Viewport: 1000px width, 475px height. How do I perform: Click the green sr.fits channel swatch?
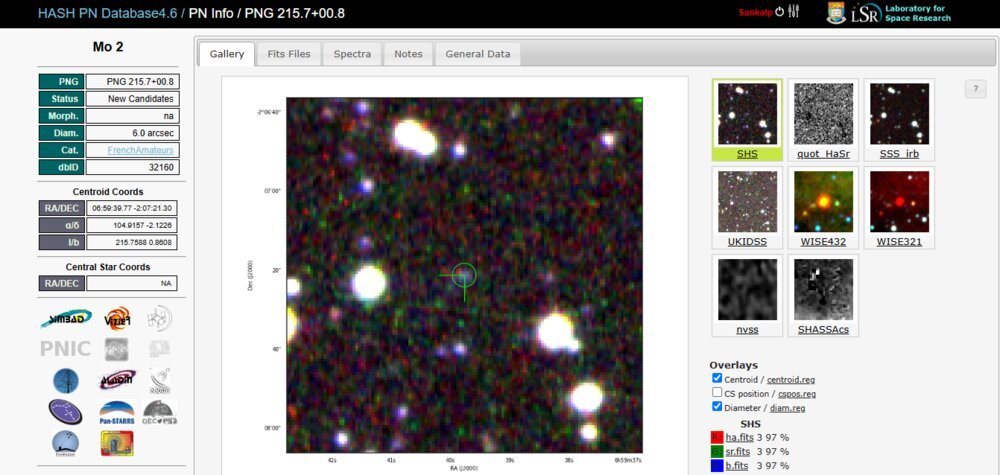tap(716, 451)
